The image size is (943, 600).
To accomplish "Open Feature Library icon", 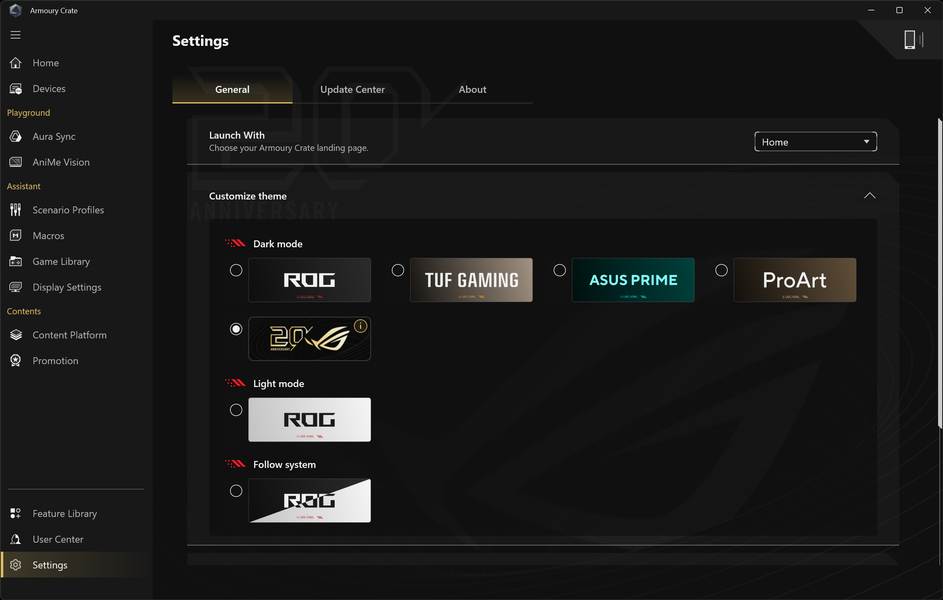I will 16,513.
